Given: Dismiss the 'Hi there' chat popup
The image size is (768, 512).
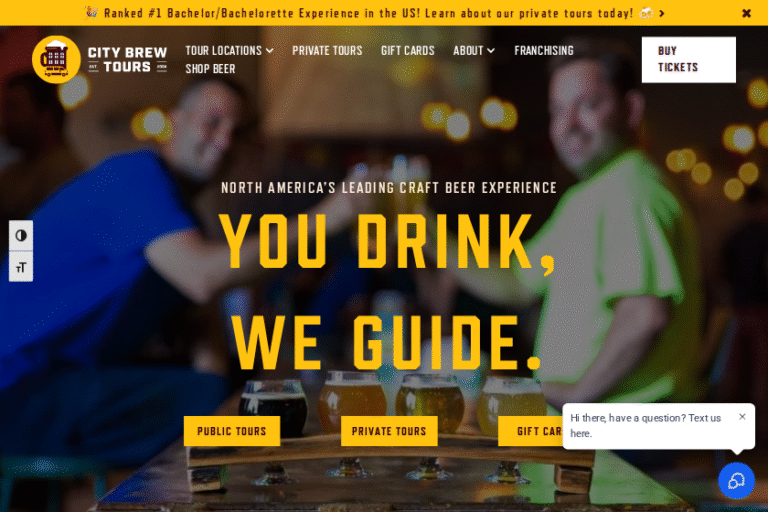Looking at the screenshot, I should [x=742, y=417].
